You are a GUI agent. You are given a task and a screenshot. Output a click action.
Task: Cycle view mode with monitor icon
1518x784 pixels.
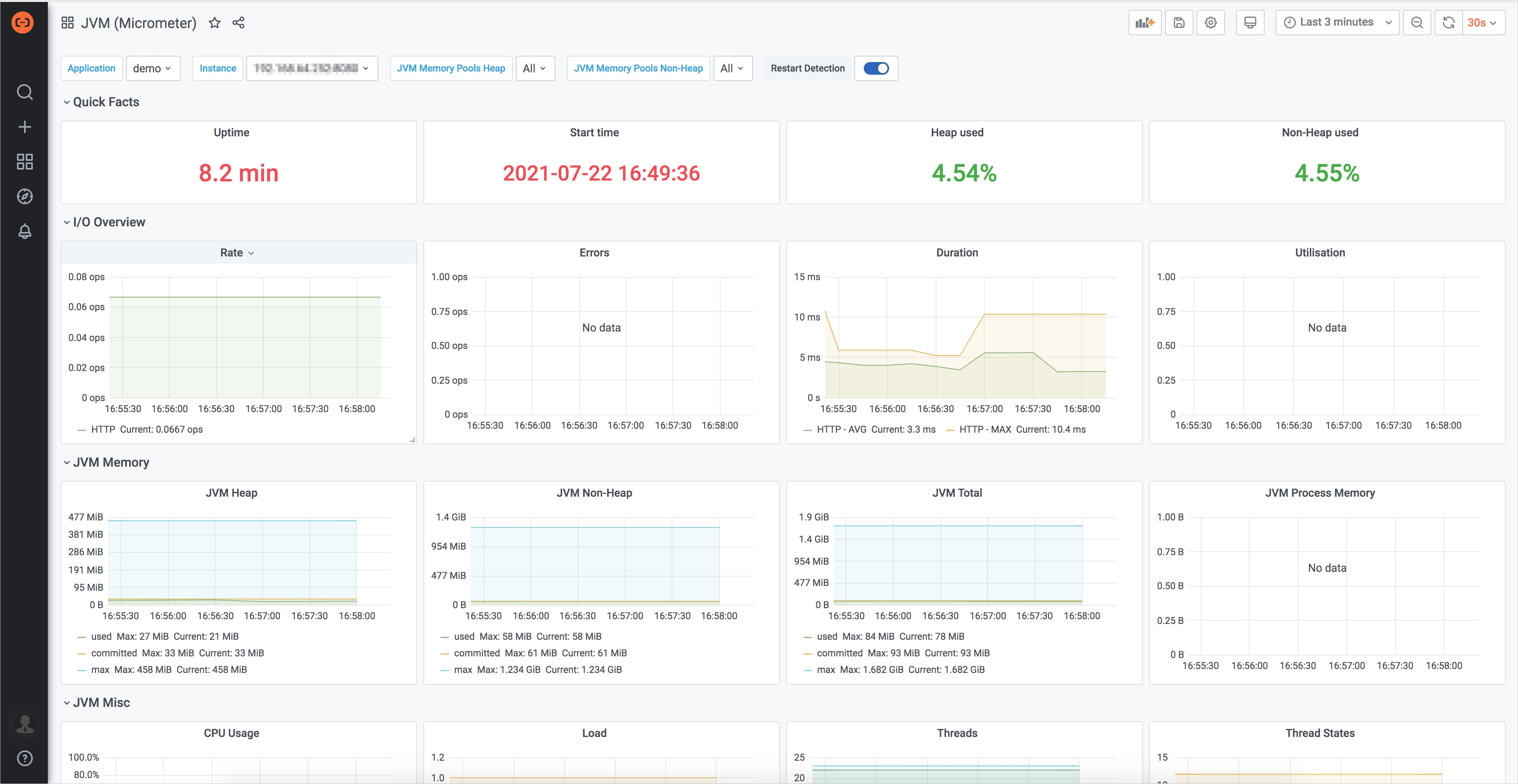pos(1250,23)
